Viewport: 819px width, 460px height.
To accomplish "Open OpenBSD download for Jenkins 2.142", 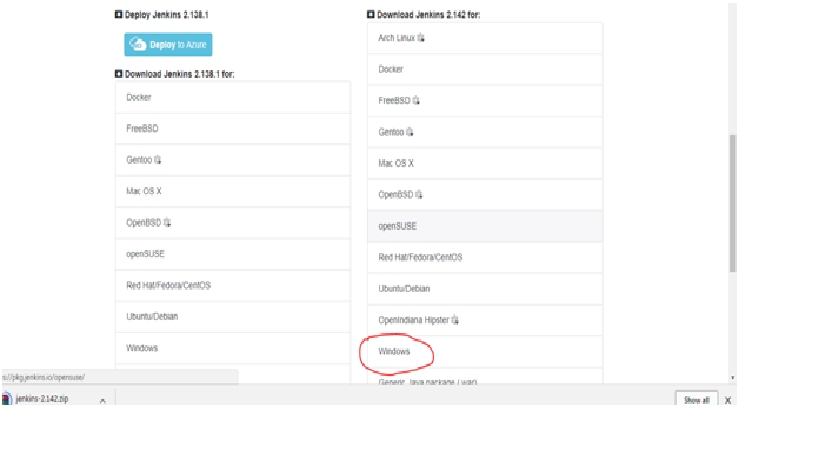I will [485, 195].
